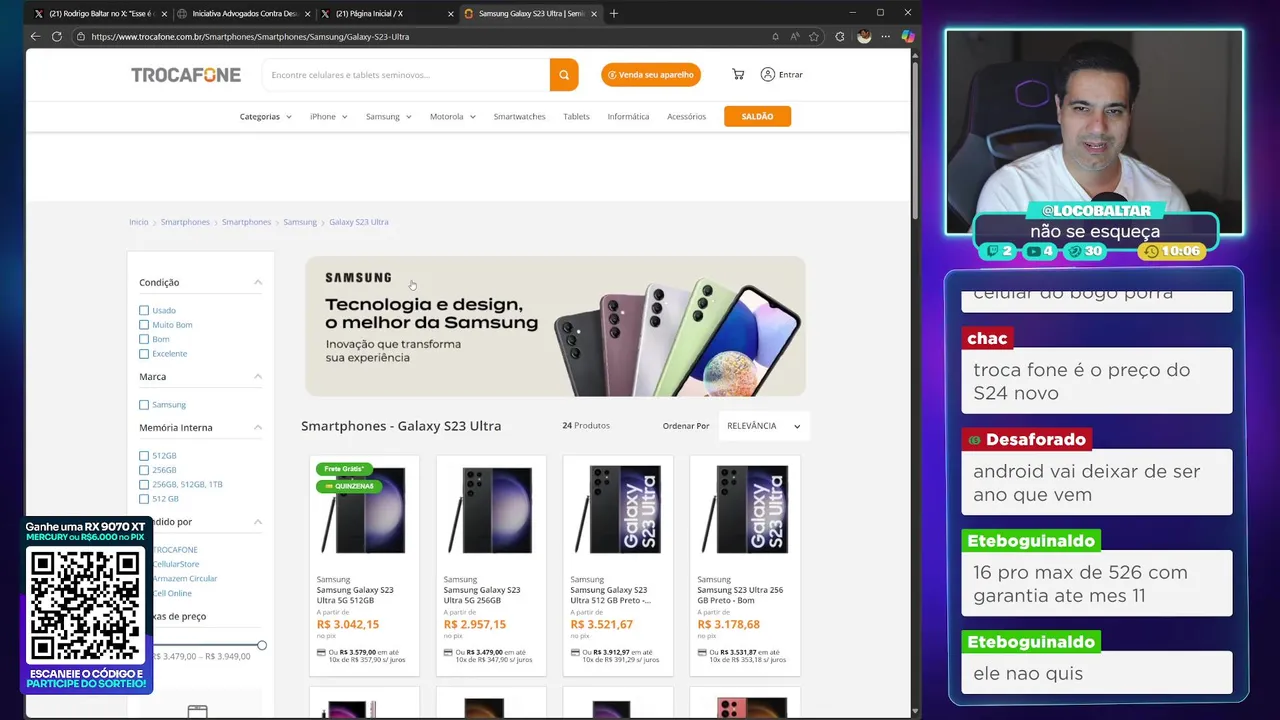Click the Entrar user profile icon

click(x=768, y=74)
